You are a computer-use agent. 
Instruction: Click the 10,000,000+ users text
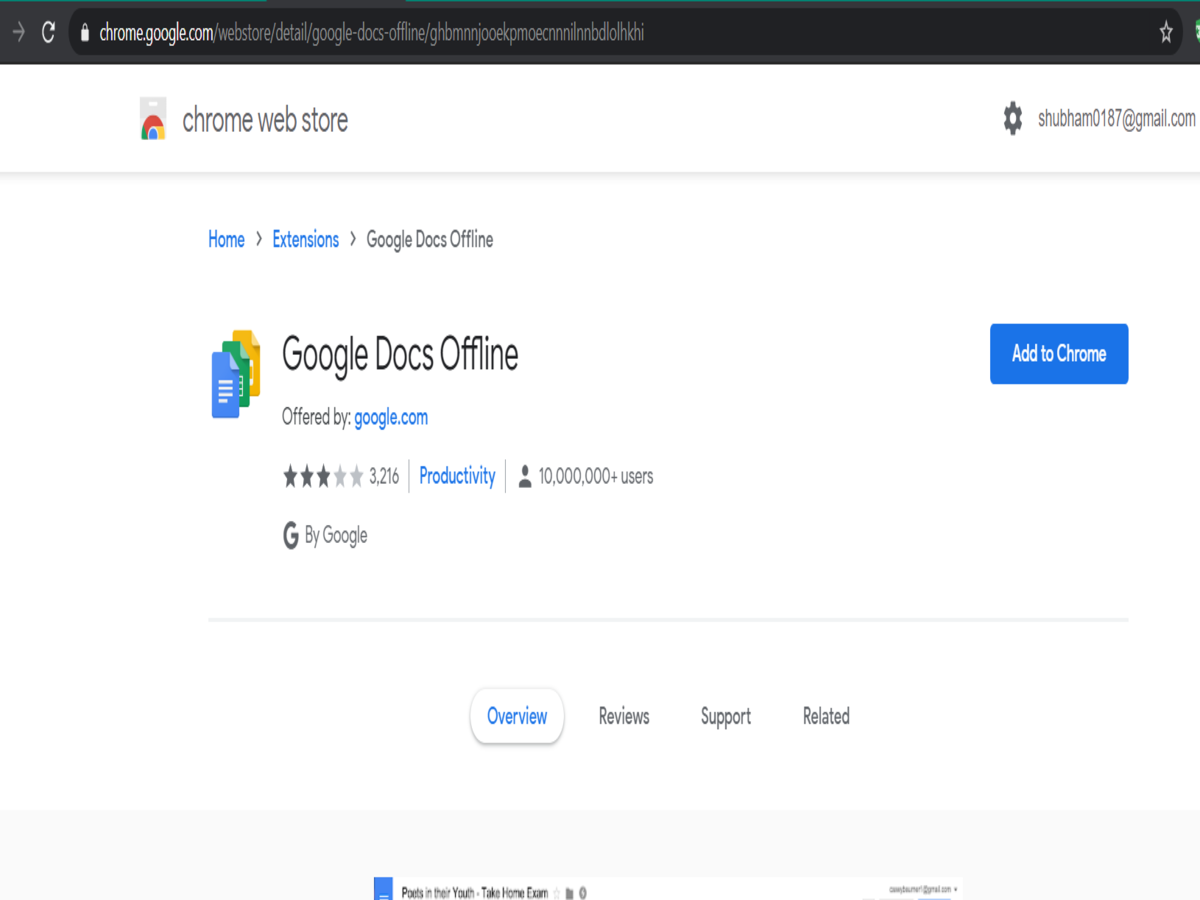pyautogui.click(x=596, y=476)
